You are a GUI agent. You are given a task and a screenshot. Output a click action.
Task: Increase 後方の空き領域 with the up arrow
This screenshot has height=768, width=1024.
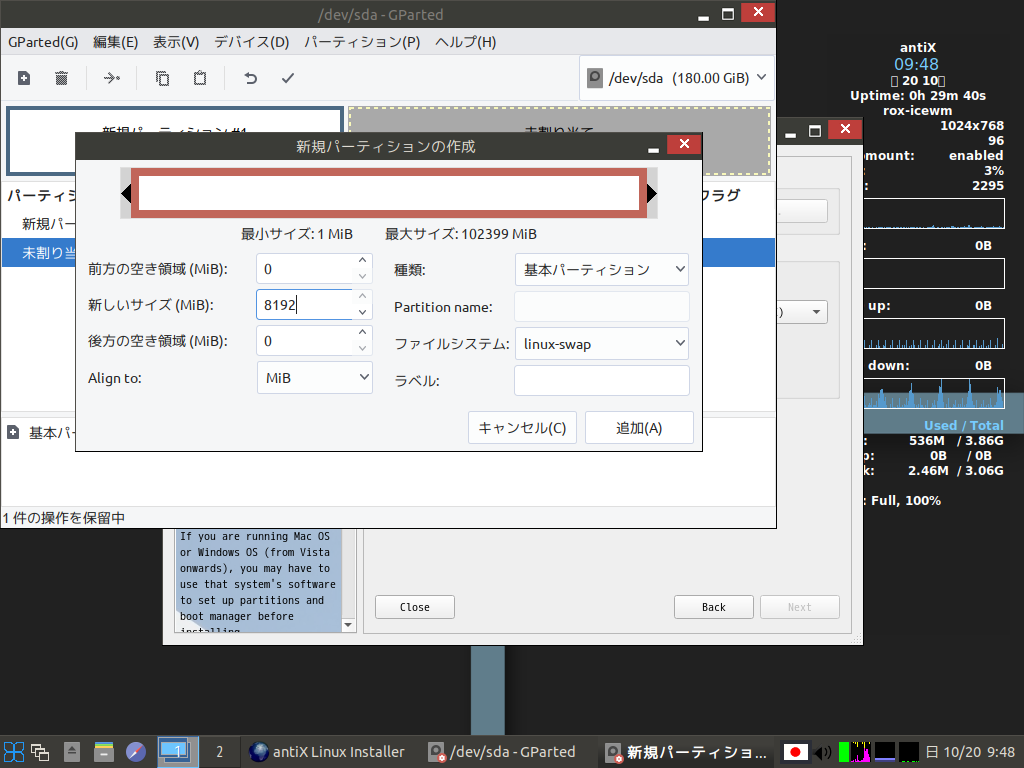click(362, 332)
